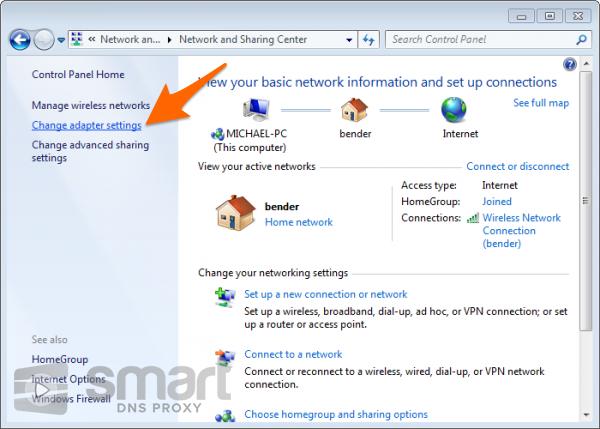
Task: Click the new connection setup icon
Action: (x=225, y=298)
